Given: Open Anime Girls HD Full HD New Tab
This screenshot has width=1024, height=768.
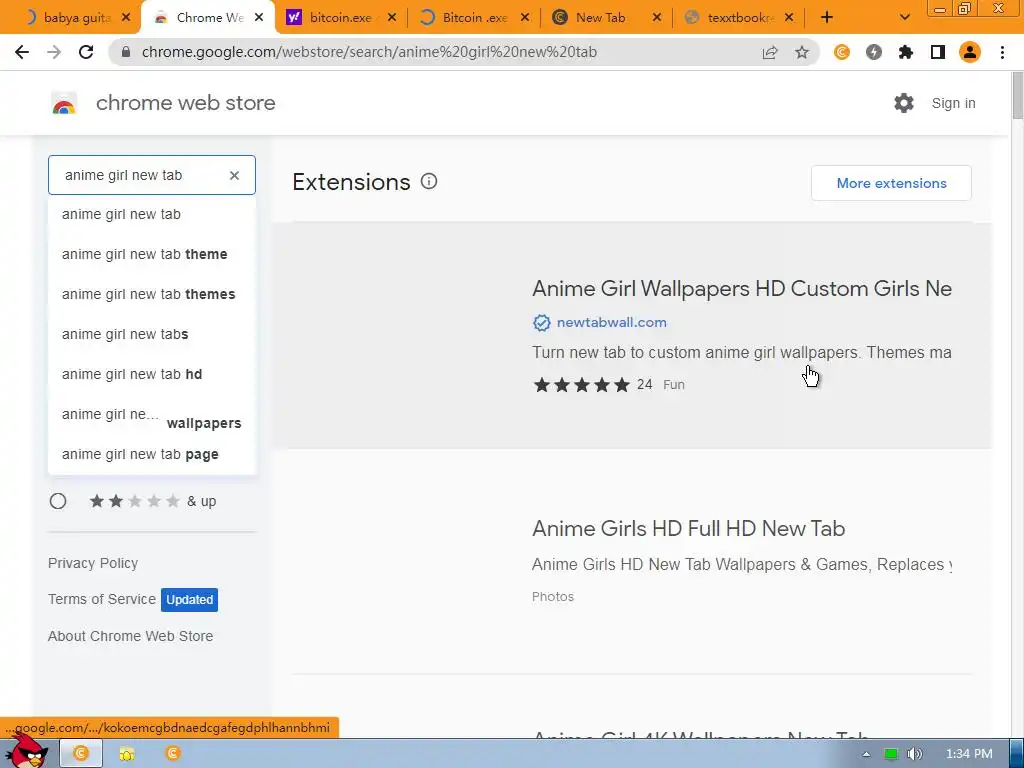Looking at the screenshot, I should pyautogui.click(x=688, y=528).
